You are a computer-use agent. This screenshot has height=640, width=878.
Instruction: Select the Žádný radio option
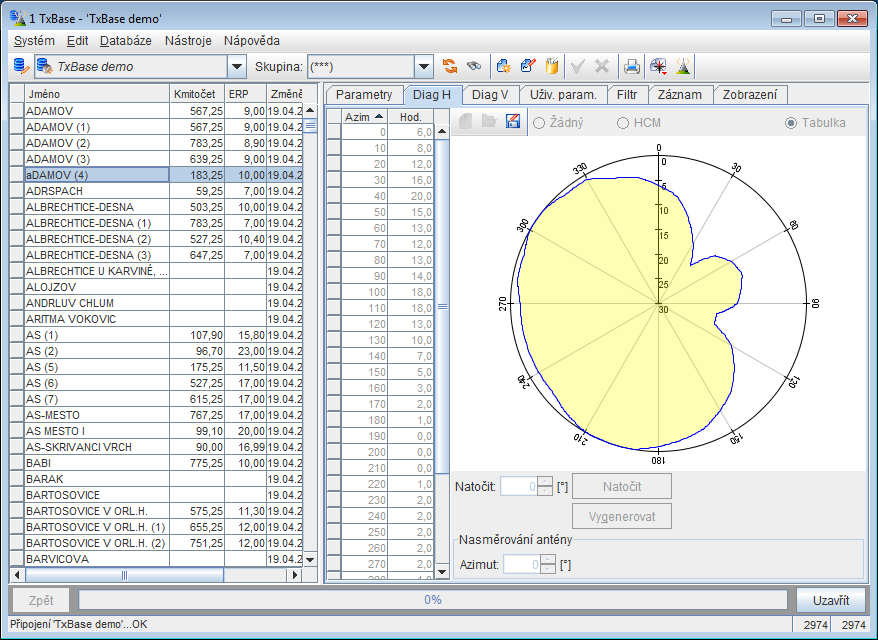tap(540, 120)
